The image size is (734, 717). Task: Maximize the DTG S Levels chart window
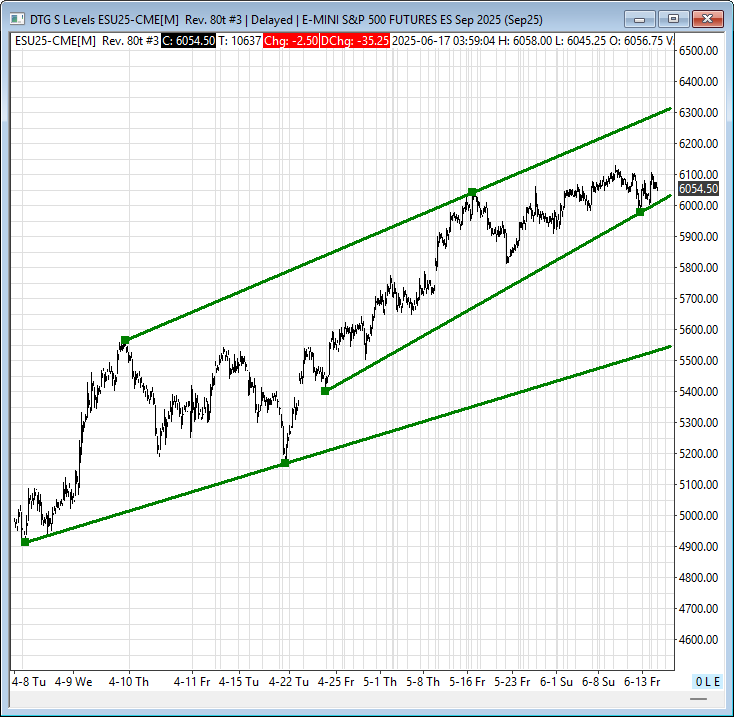pos(675,18)
